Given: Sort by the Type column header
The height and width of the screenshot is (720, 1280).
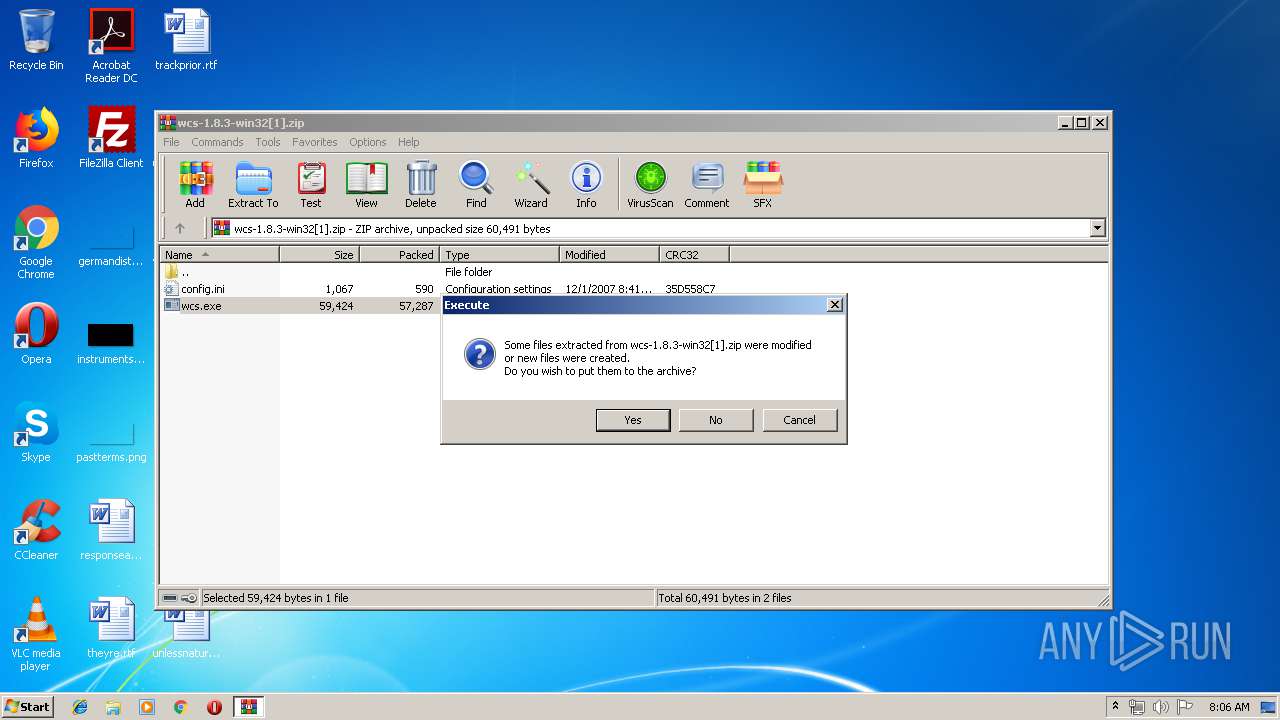Looking at the screenshot, I should (x=500, y=255).
